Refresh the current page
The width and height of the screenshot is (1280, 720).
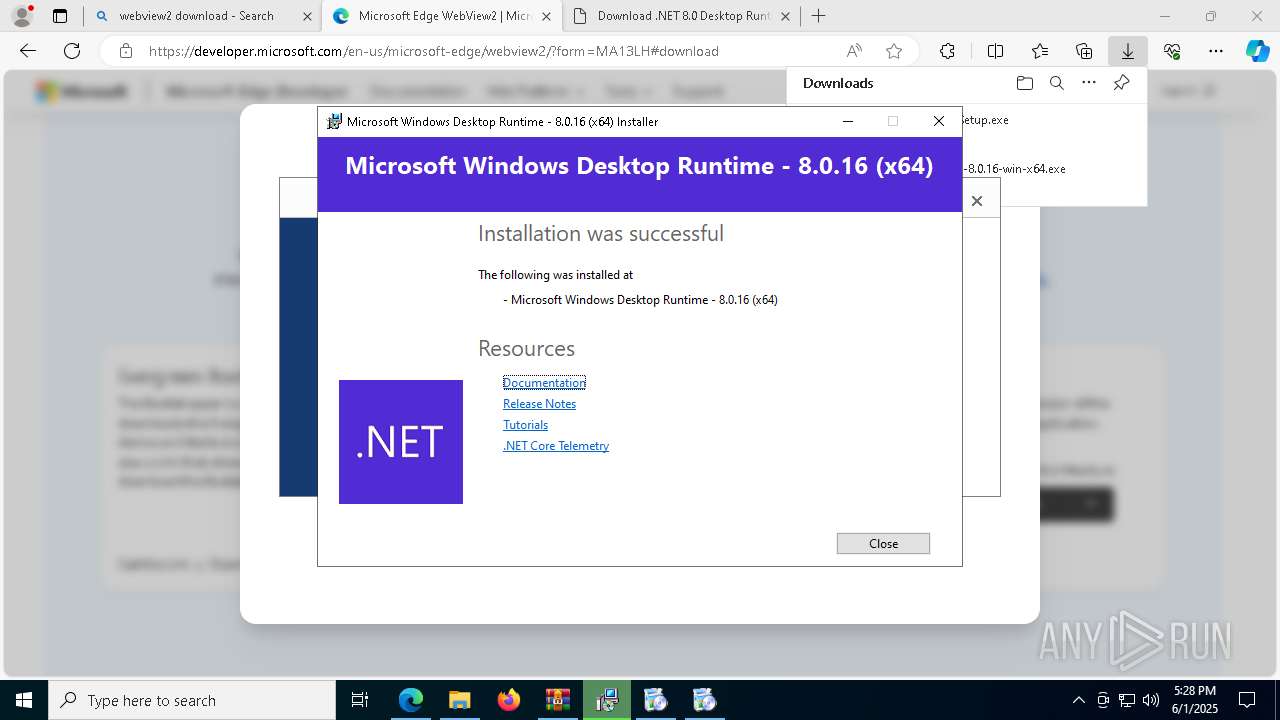tap(72, 51)
